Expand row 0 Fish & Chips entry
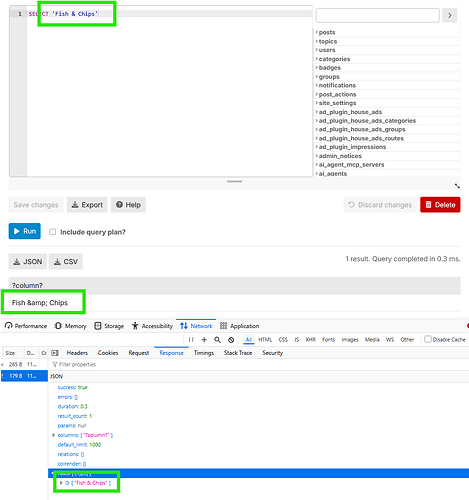Screen dimensions: 469x500 61,483
